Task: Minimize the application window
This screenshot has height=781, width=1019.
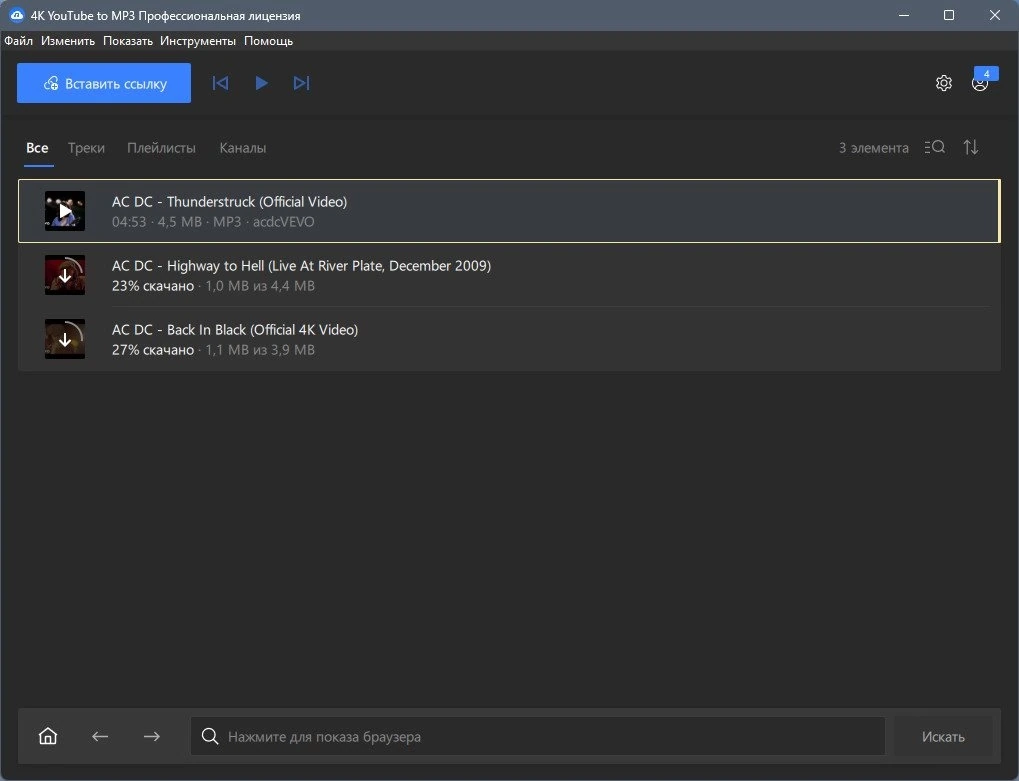Action: (904, 15)
